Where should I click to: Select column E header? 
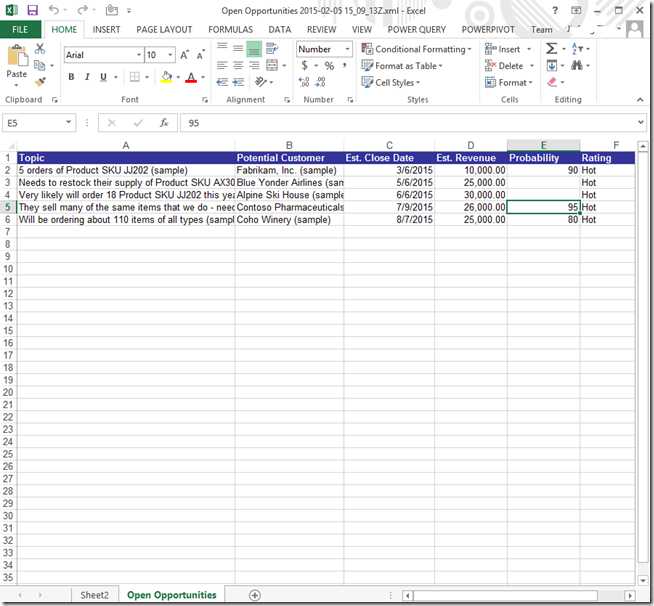(543, 145)
